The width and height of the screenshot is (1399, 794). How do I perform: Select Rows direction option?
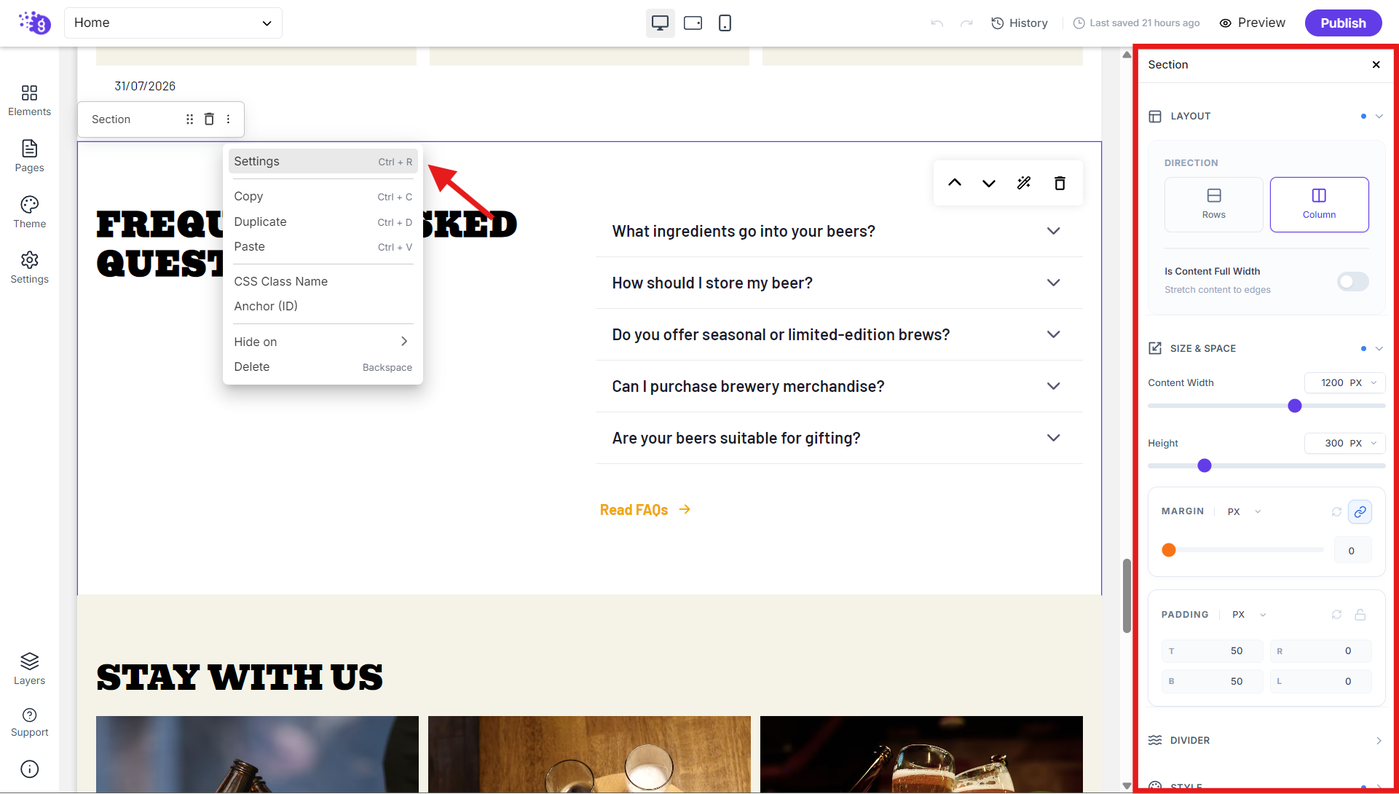pyautogui.click(x=1213, y=204)
